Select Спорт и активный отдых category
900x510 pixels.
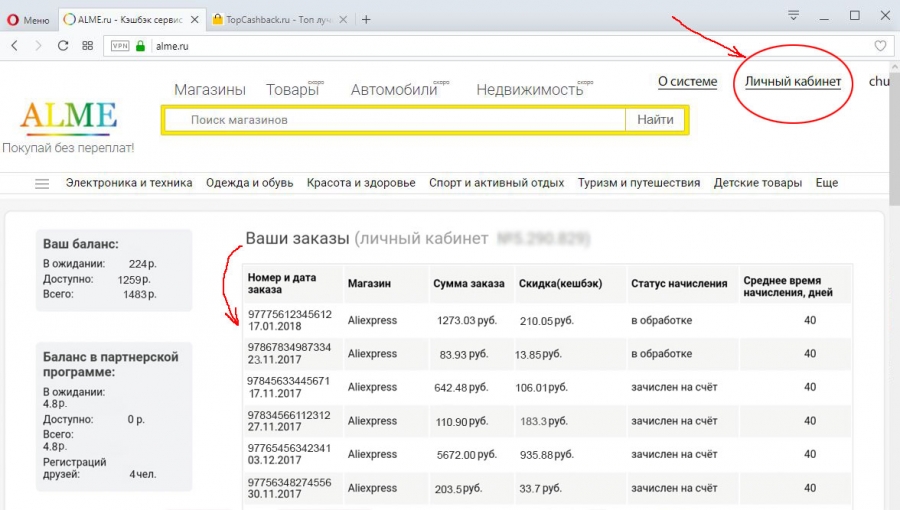[496, 182]
